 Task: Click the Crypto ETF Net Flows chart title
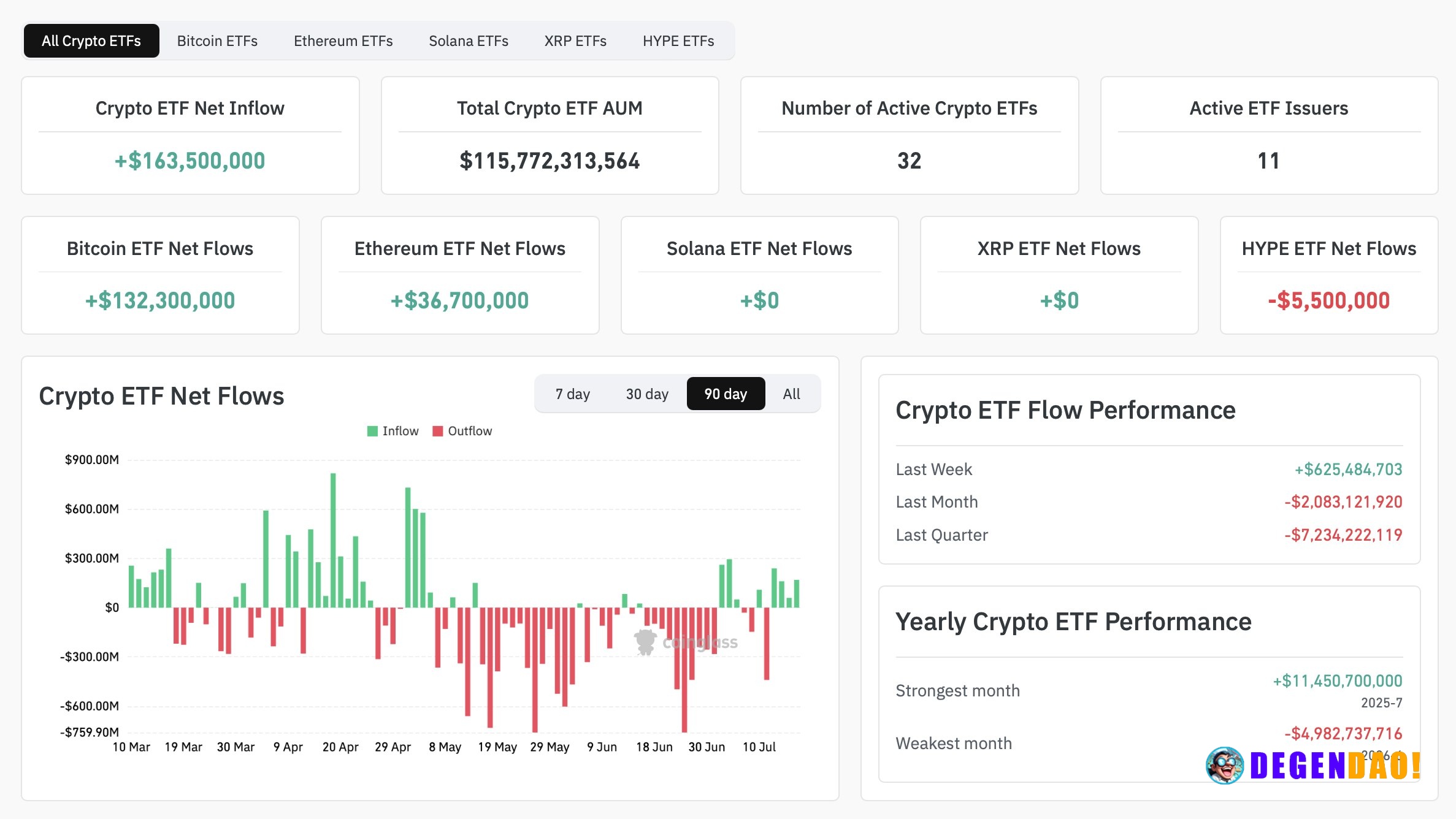(x=161, y=397)
